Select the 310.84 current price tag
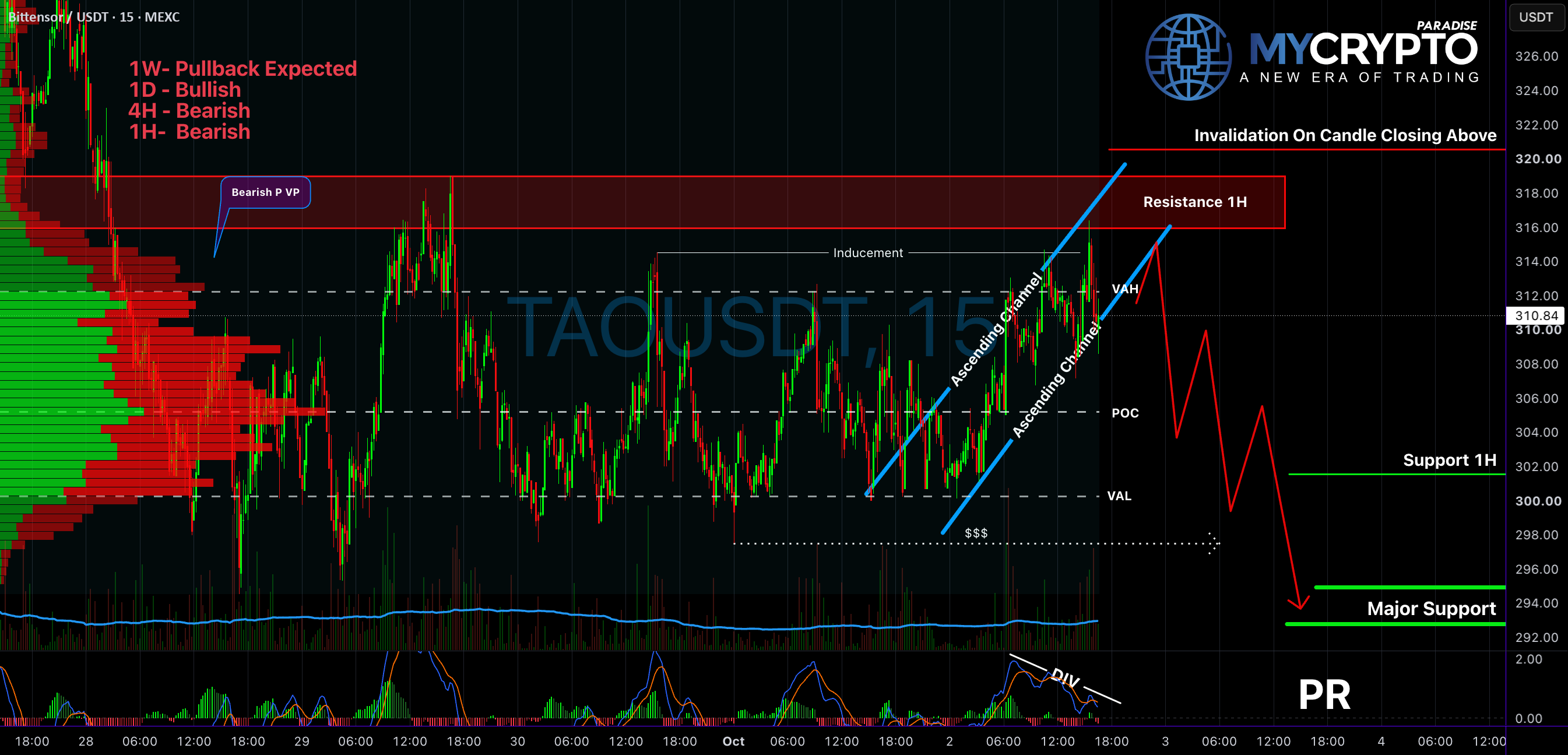Screen dimensions: 1568x755 click(1536, 315)
